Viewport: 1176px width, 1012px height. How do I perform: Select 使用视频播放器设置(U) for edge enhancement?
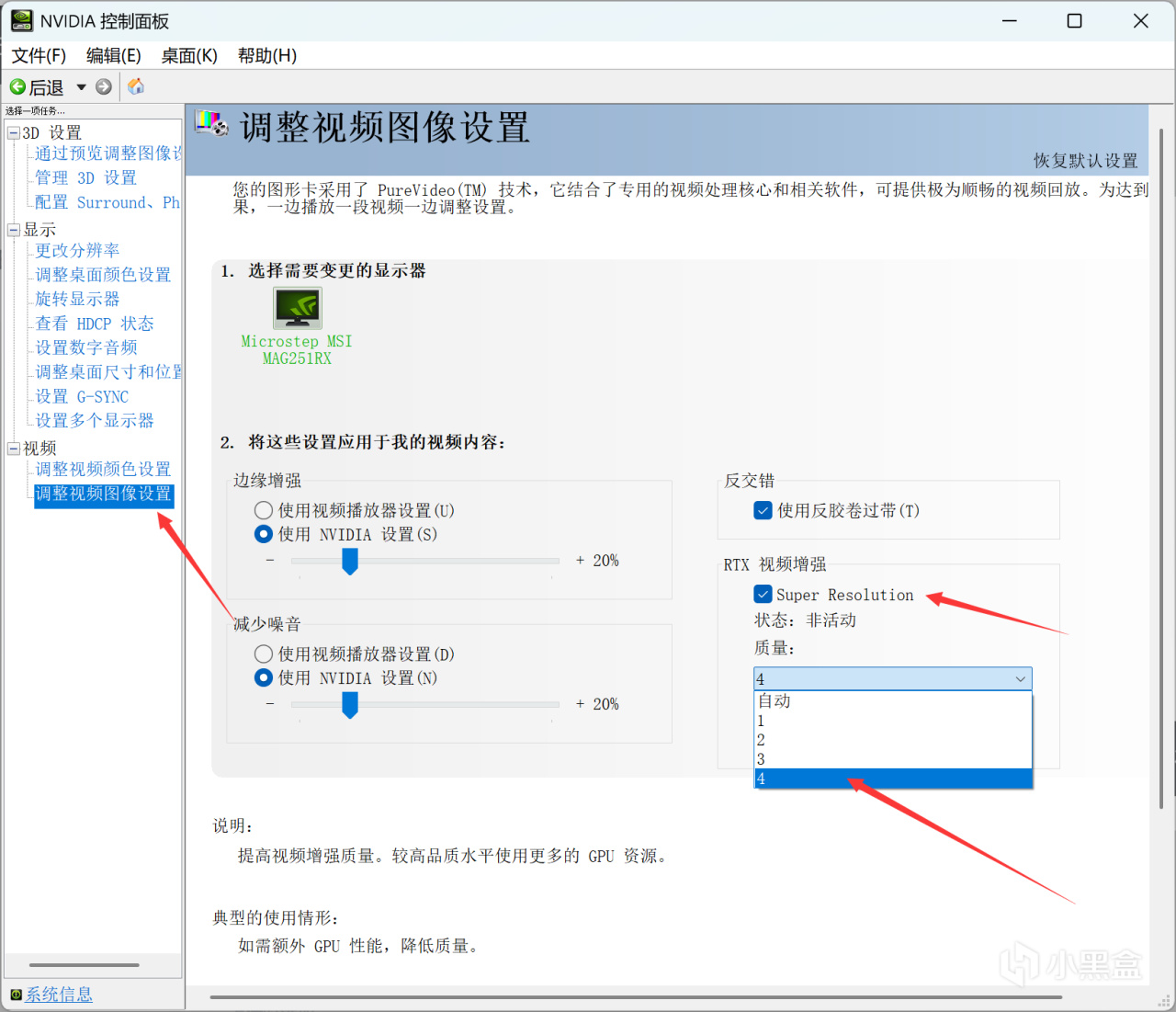point(264,510)
